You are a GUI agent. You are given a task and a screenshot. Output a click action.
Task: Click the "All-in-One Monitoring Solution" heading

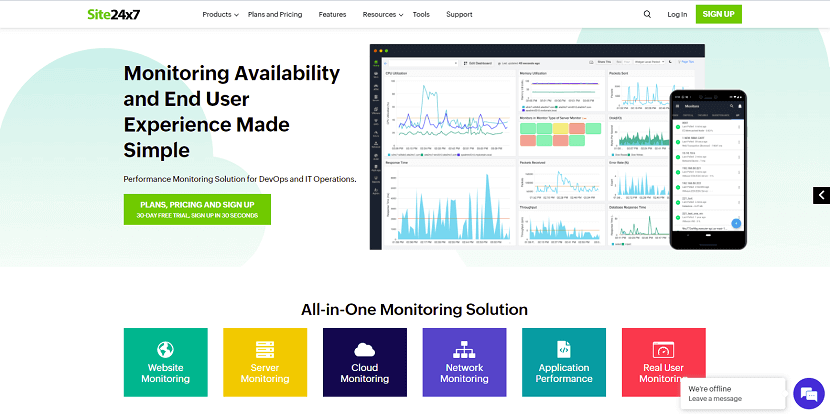coord(414,309)
